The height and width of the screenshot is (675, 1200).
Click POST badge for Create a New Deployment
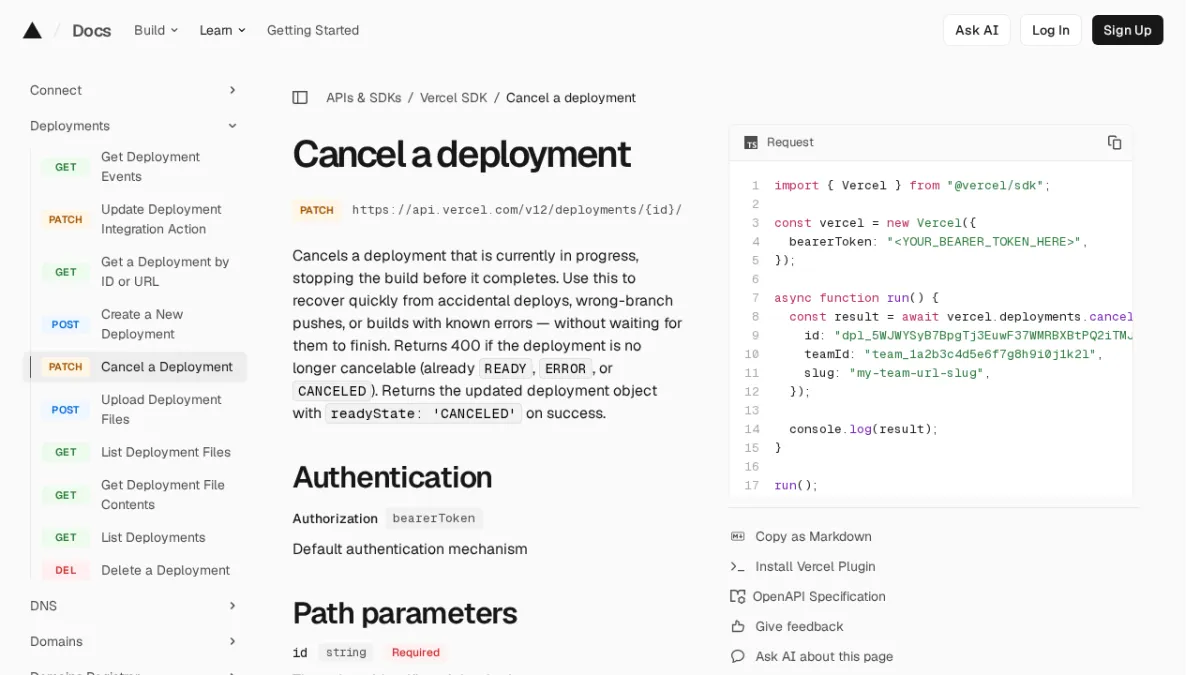coord(66,324)
